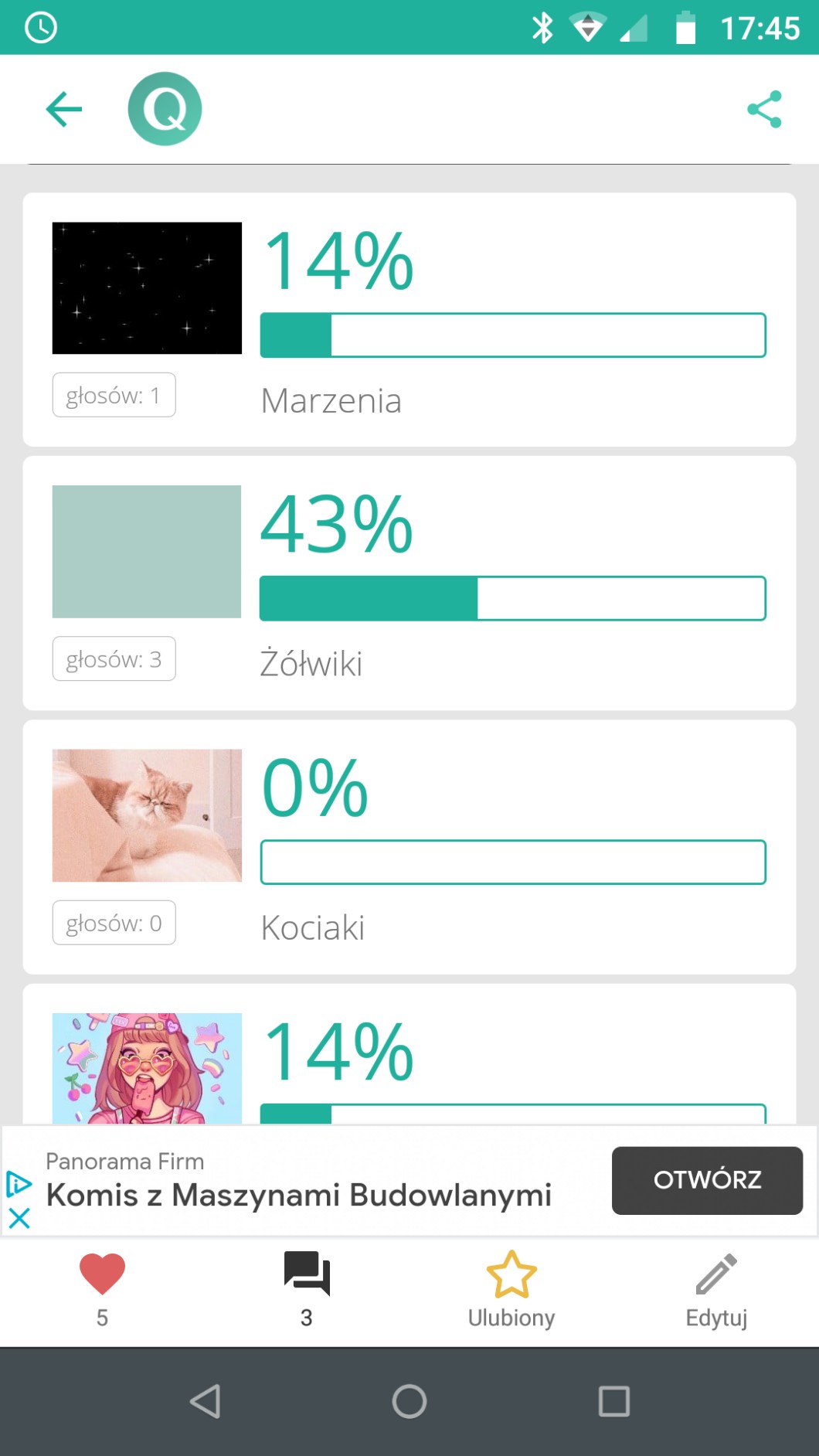Tap the back arrow icon
The height and width of the screenshot is (1456, 819).
pyautogui.click(x=64, y=109)
